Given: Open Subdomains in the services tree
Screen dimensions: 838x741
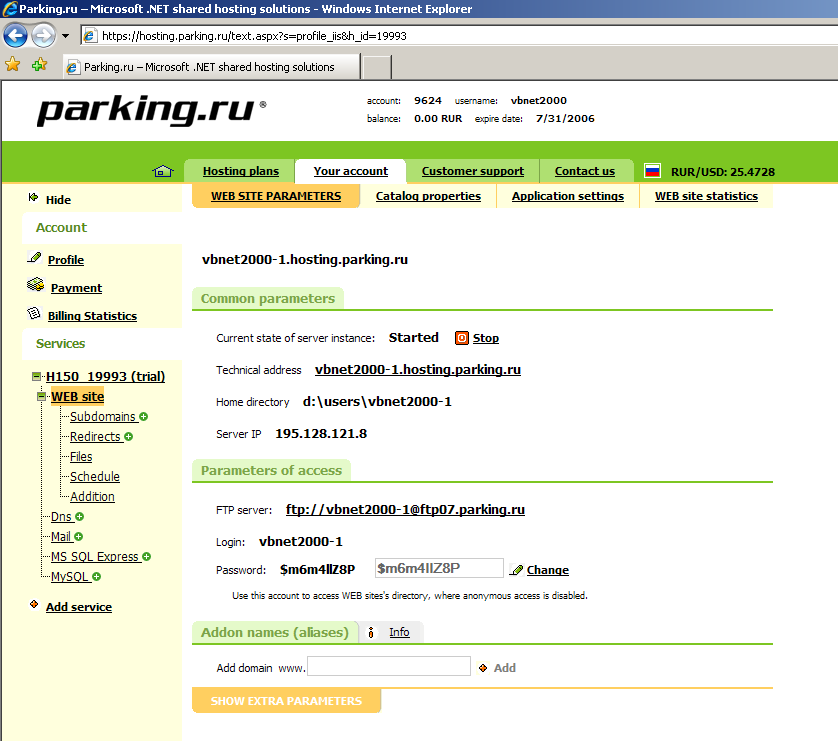Looking at the screenshot, I should [103, 416].
